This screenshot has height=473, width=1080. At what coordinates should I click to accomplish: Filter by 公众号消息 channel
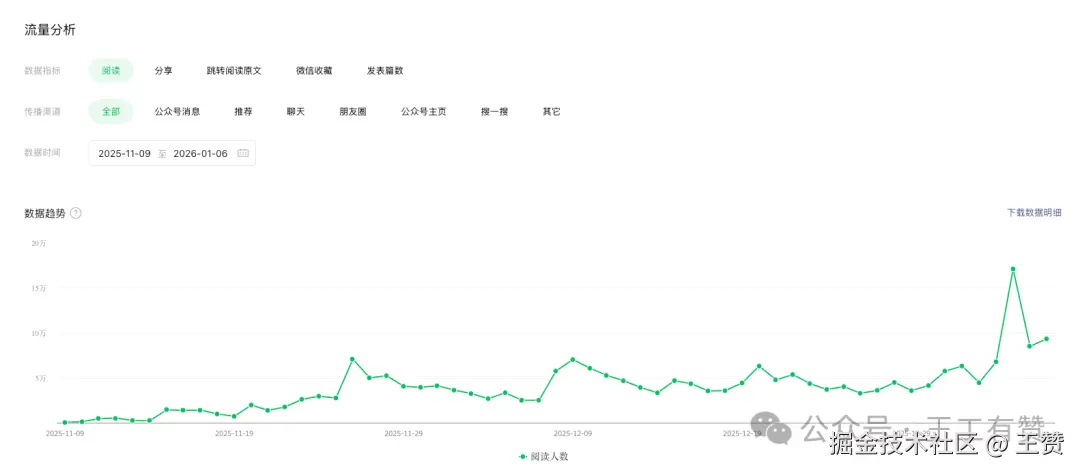[x=177, y=111]
